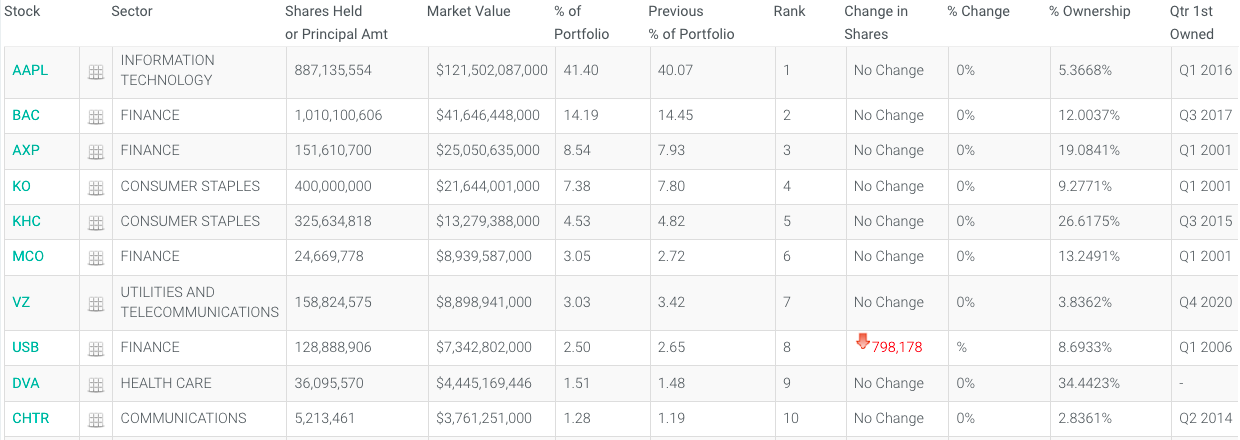1240x440 pixels.
Task: Click the 1,010,100,606 shares value
Action: click(x=339, y=115)
